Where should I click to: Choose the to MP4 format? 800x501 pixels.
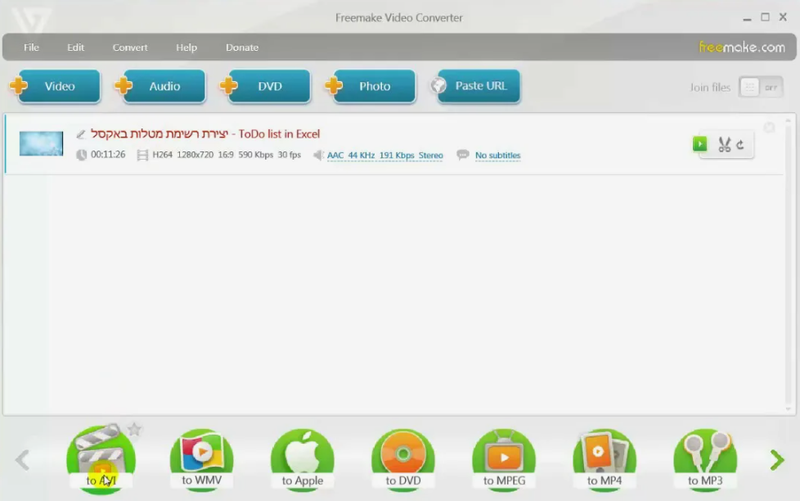(x=605, y=460)
